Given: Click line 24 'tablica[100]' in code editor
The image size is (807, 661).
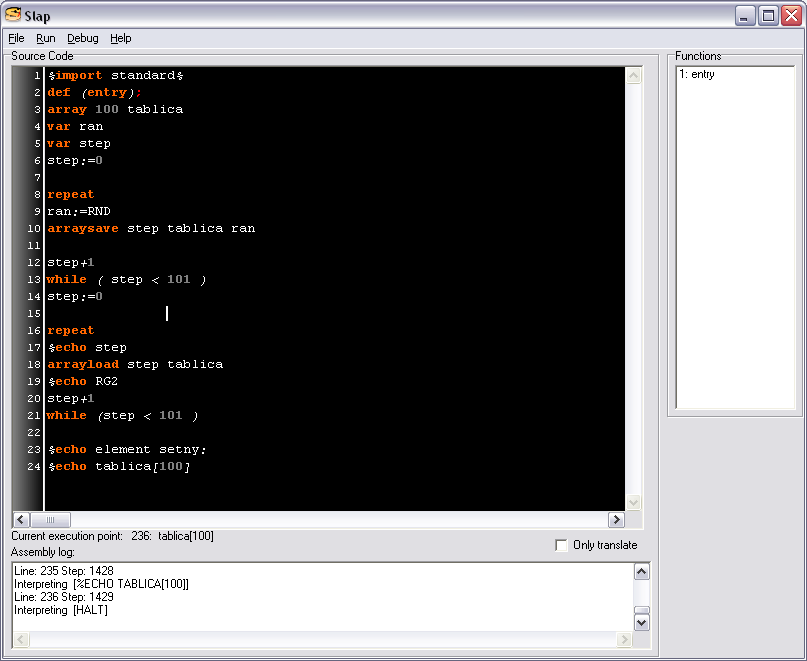Looking at the screenshot, I should coord(142,467).
